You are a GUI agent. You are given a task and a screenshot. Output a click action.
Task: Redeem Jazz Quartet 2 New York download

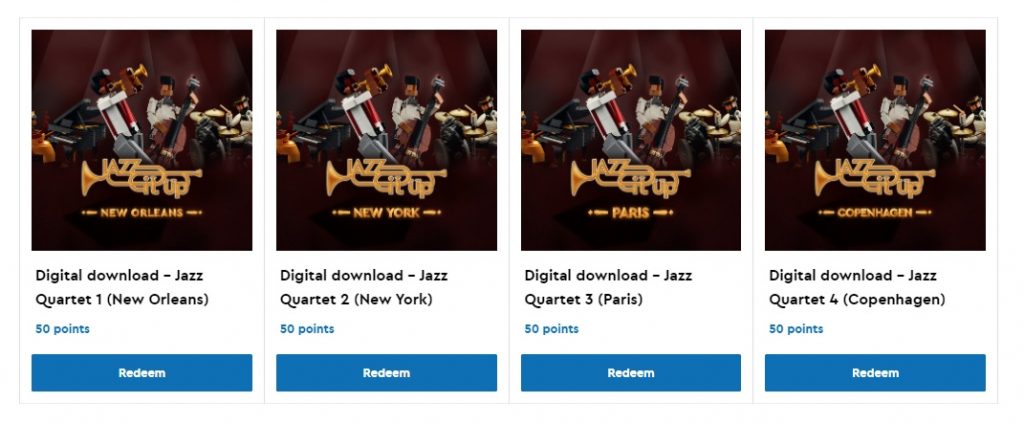click(386, 373)
